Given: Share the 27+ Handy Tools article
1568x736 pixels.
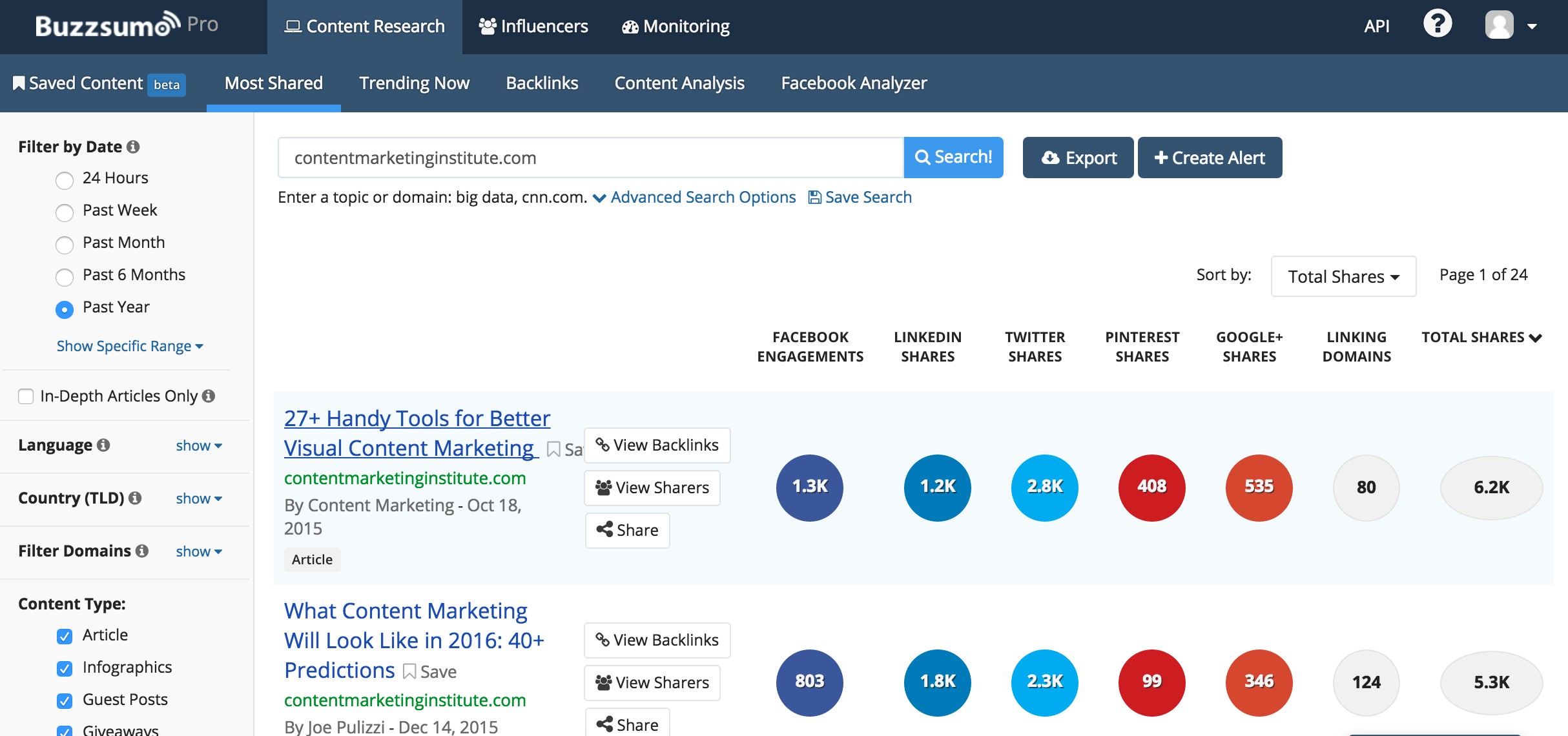Looking at the screenshot, I should [x=627, y=530].
